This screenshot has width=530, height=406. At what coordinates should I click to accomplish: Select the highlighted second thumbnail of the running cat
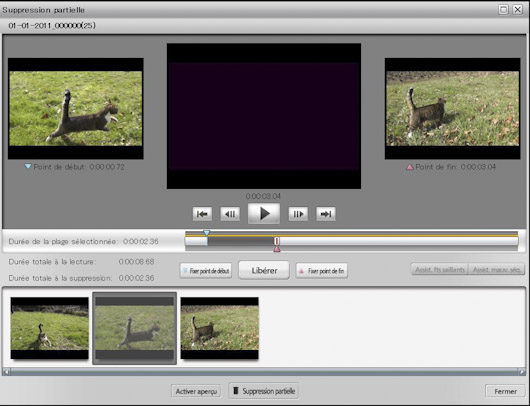tap(135, 328)
